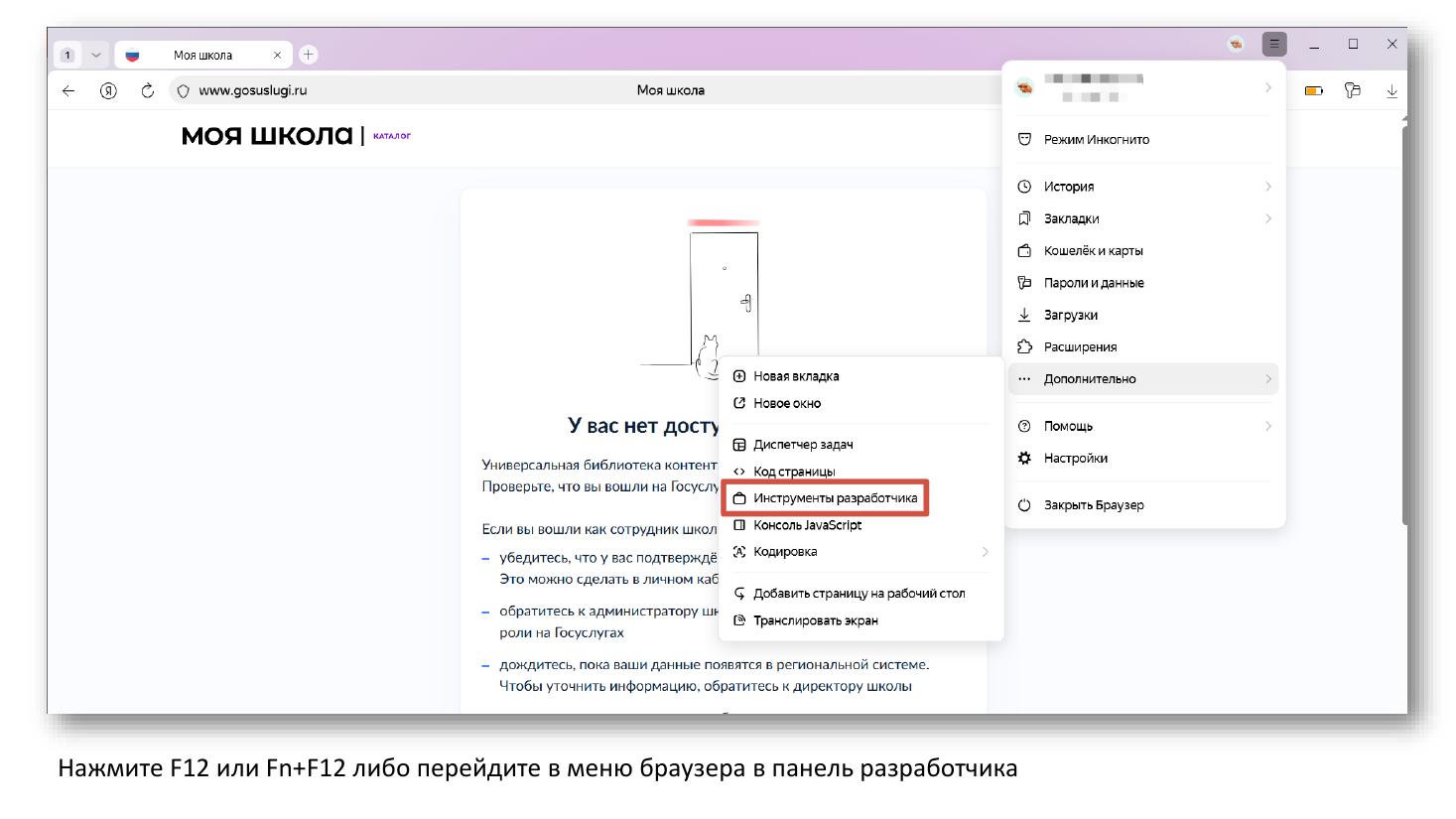Click the address bar with www.gosuslugi.ru
1456x819 pixels.
pyautogui.click(x=586, y=90)
